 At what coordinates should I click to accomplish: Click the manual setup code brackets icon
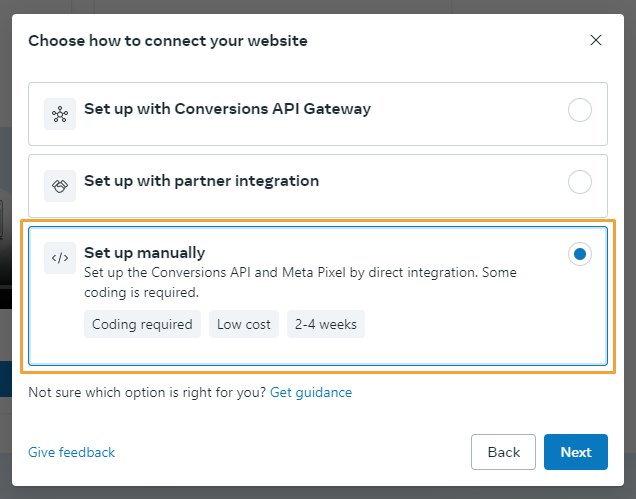point(60,258)
